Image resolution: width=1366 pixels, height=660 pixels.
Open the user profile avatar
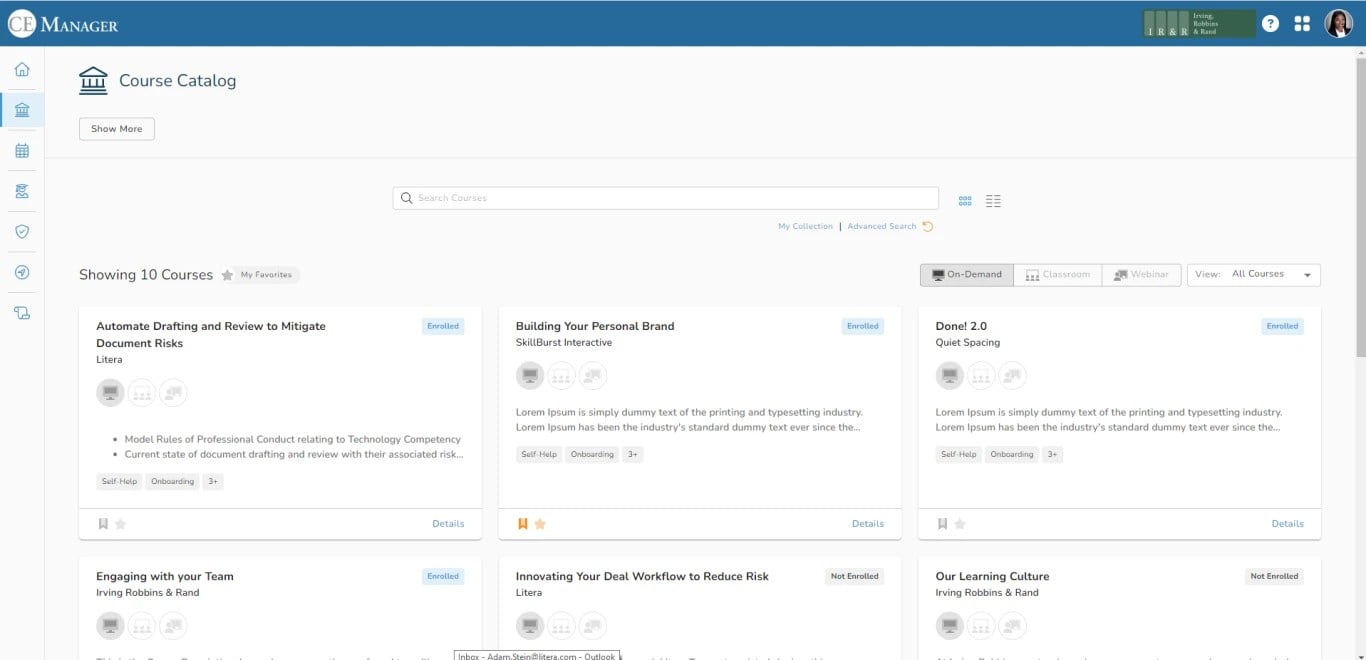coord(1339,23)
